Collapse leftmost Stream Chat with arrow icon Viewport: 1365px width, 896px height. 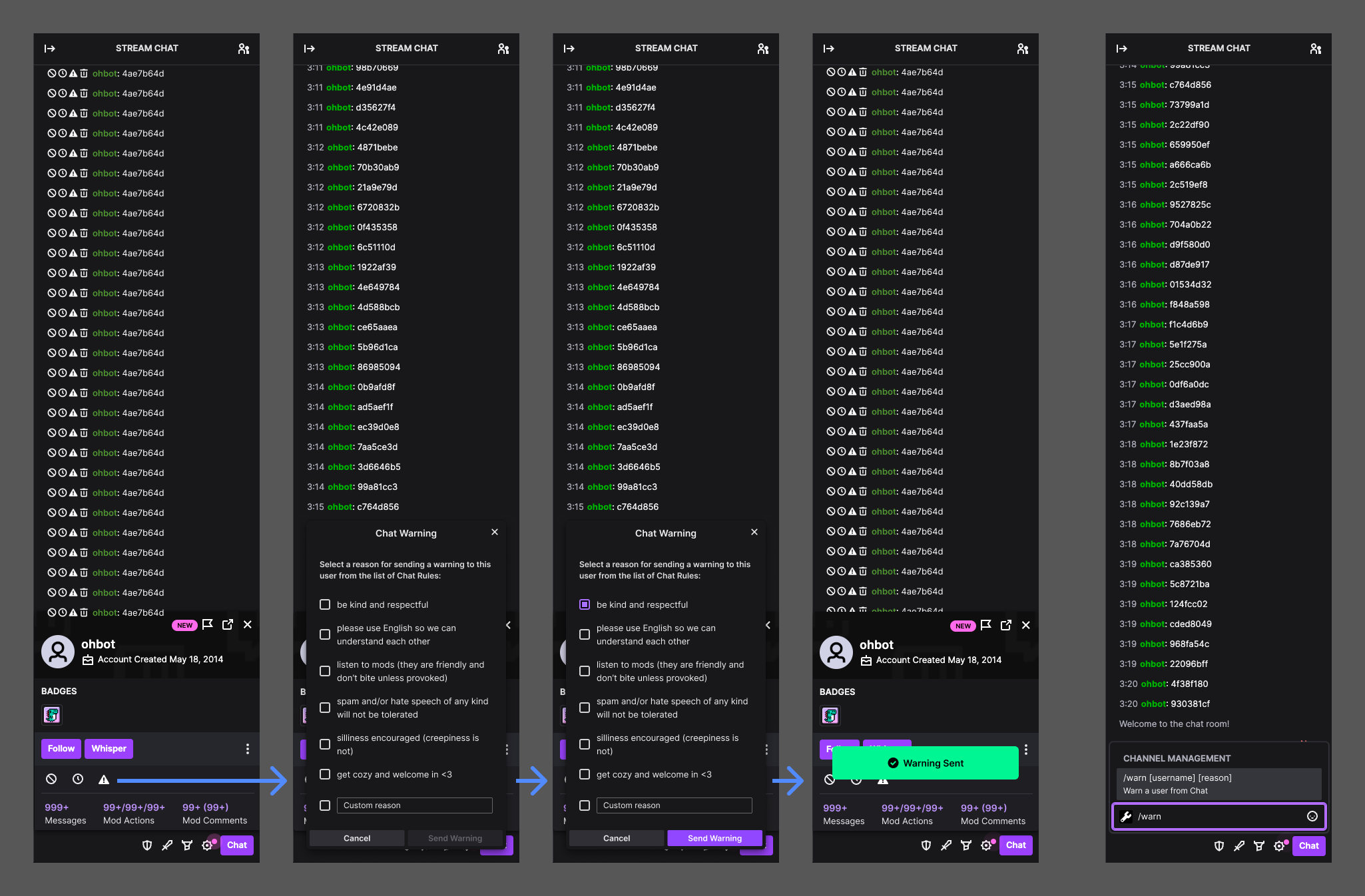[50, 49]
